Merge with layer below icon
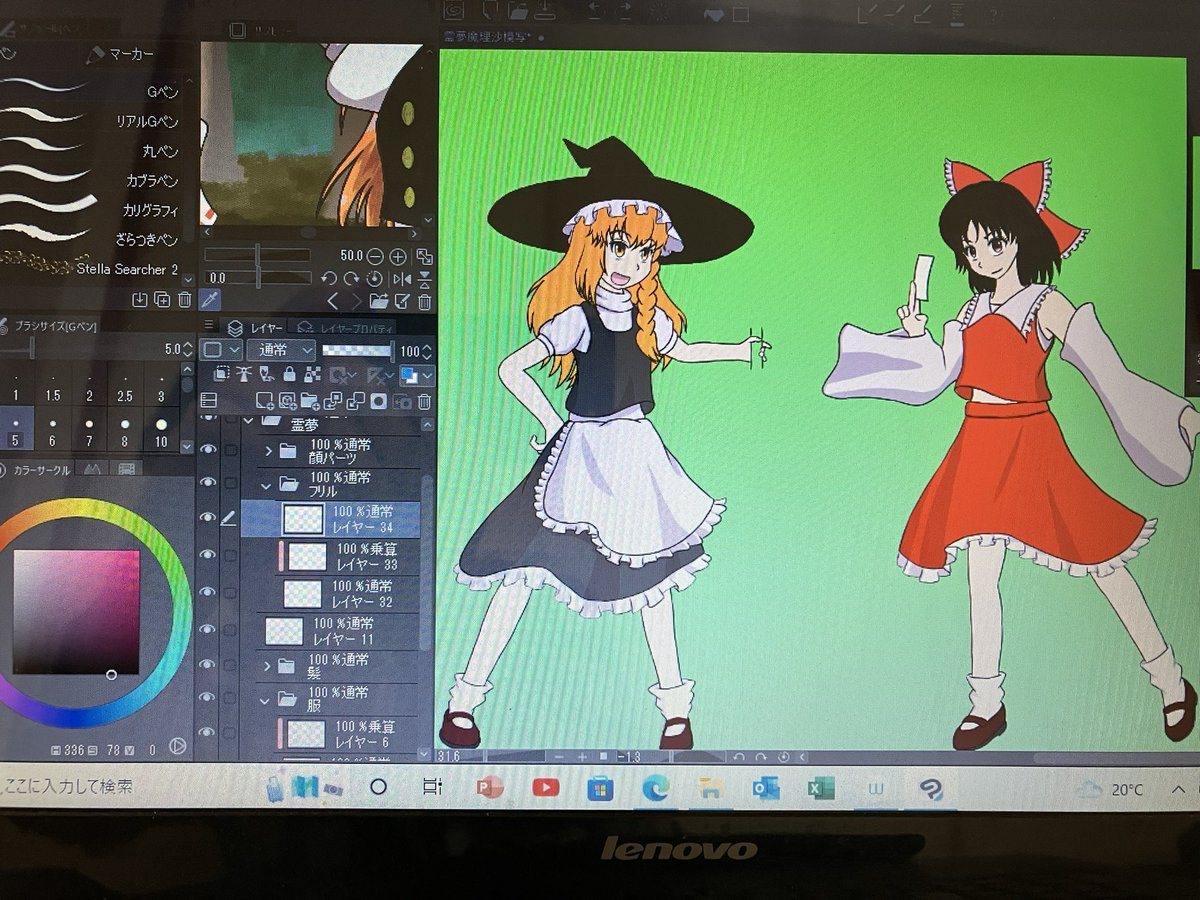 (355, 401)
